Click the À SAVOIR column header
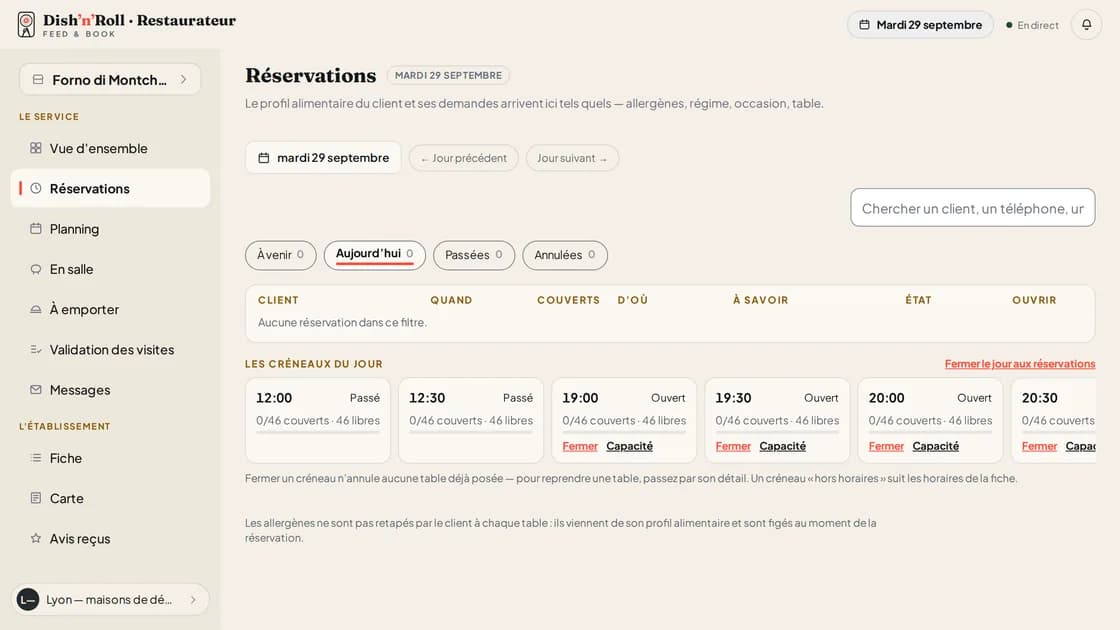1120x630 pixels. 760,300
